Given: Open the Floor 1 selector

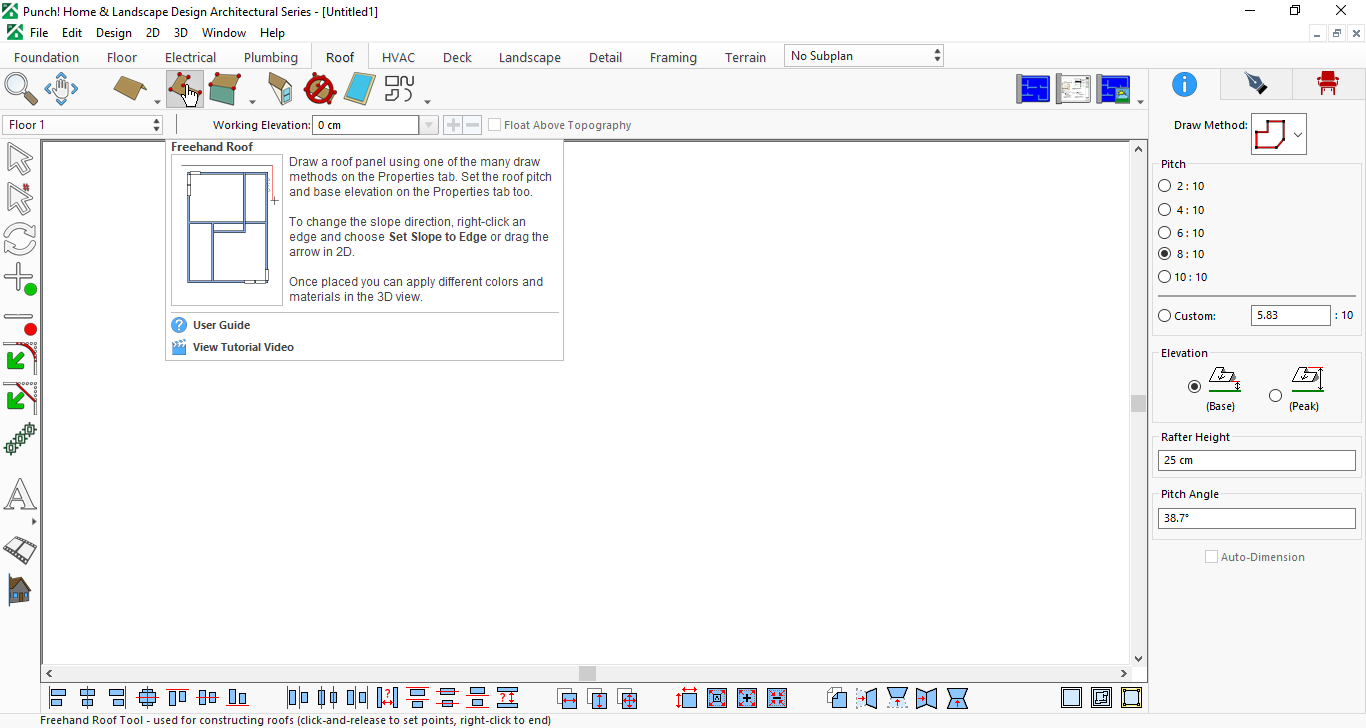Looking at the screenshot, I should [82, 125].
